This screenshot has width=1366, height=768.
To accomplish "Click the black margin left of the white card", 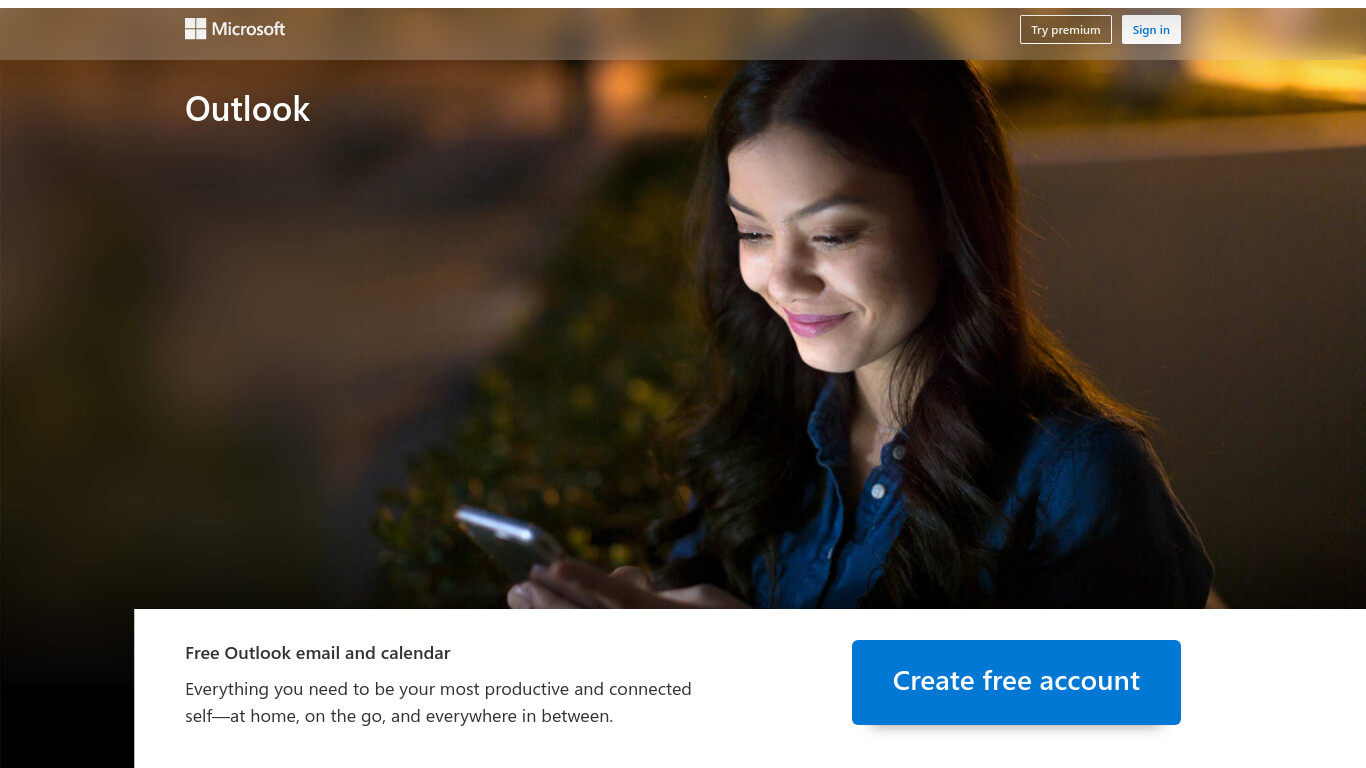I will (66, 690).
